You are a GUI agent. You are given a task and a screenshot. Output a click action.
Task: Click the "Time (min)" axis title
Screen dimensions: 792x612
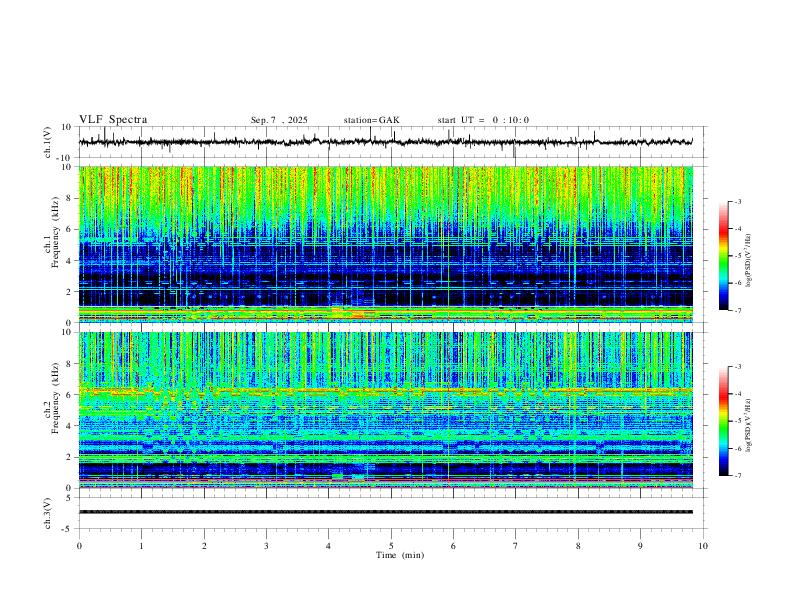[400, 555]
